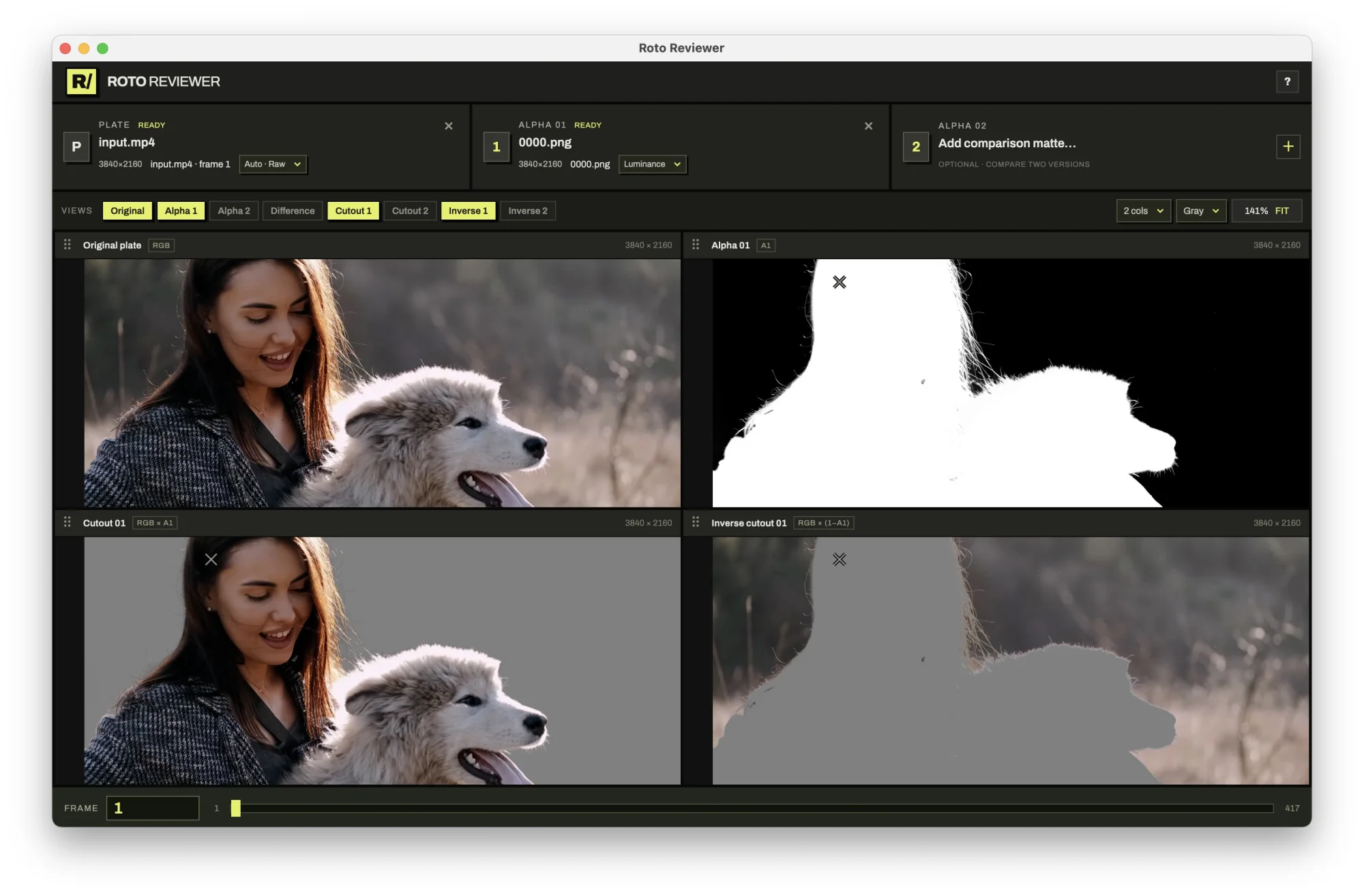Click the P plate slot badge

76,147
